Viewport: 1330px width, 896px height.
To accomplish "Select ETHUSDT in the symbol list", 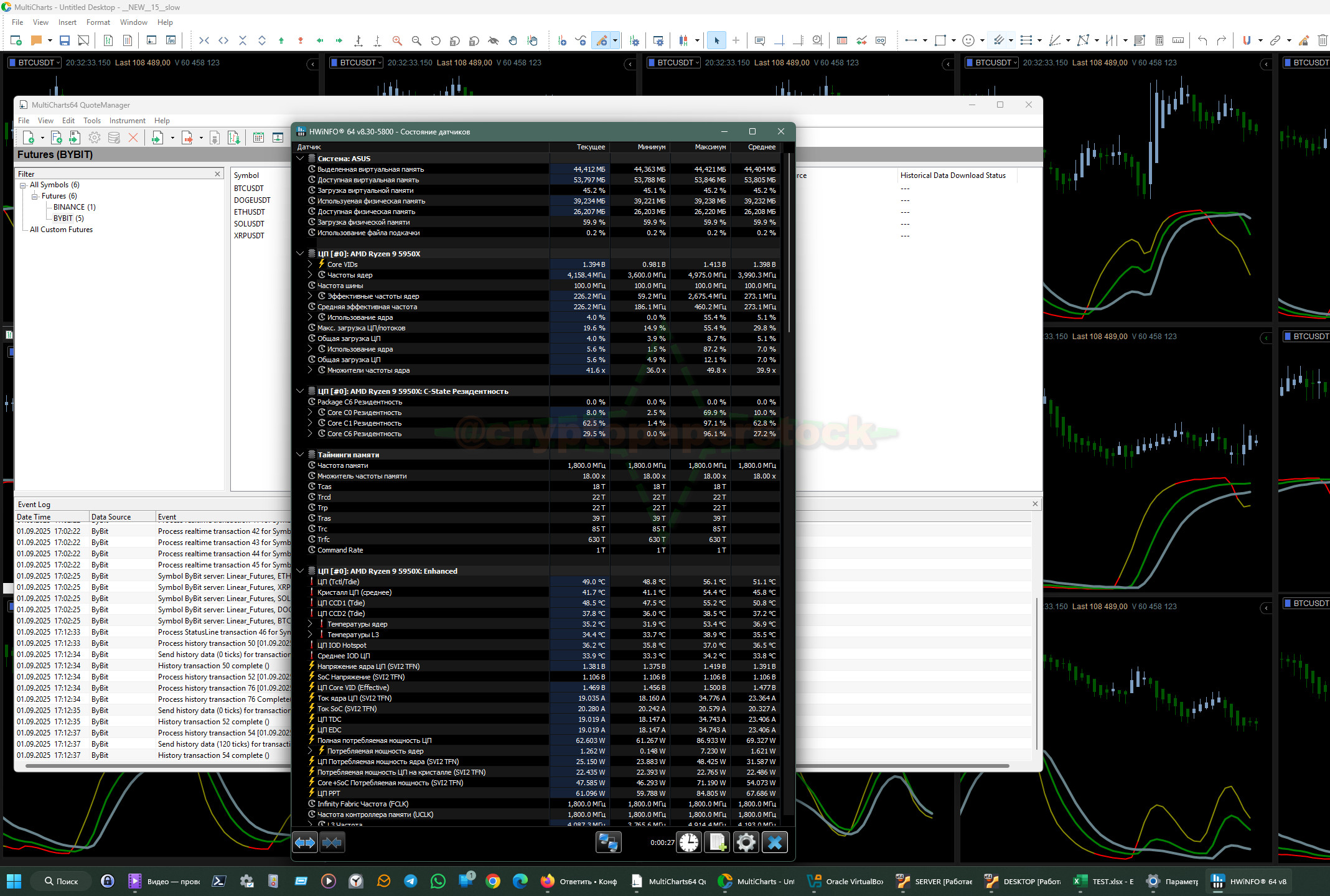I will pyautogui.click(x=250, y=212).
